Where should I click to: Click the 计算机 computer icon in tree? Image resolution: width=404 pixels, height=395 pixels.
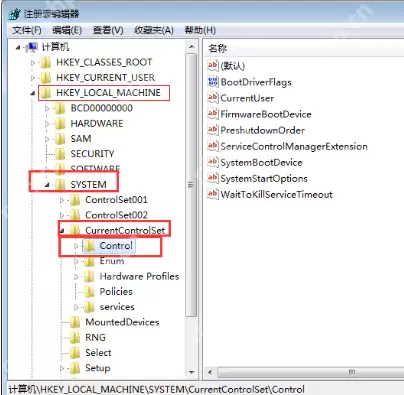(x=32, y=47)
